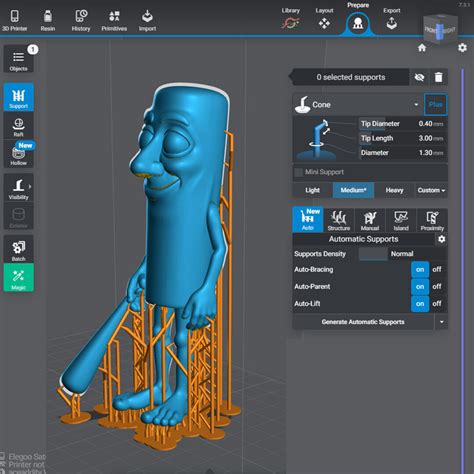Adjust the Supports Density slider
Viewport: 474px width, 474px height.
(373, 254)
